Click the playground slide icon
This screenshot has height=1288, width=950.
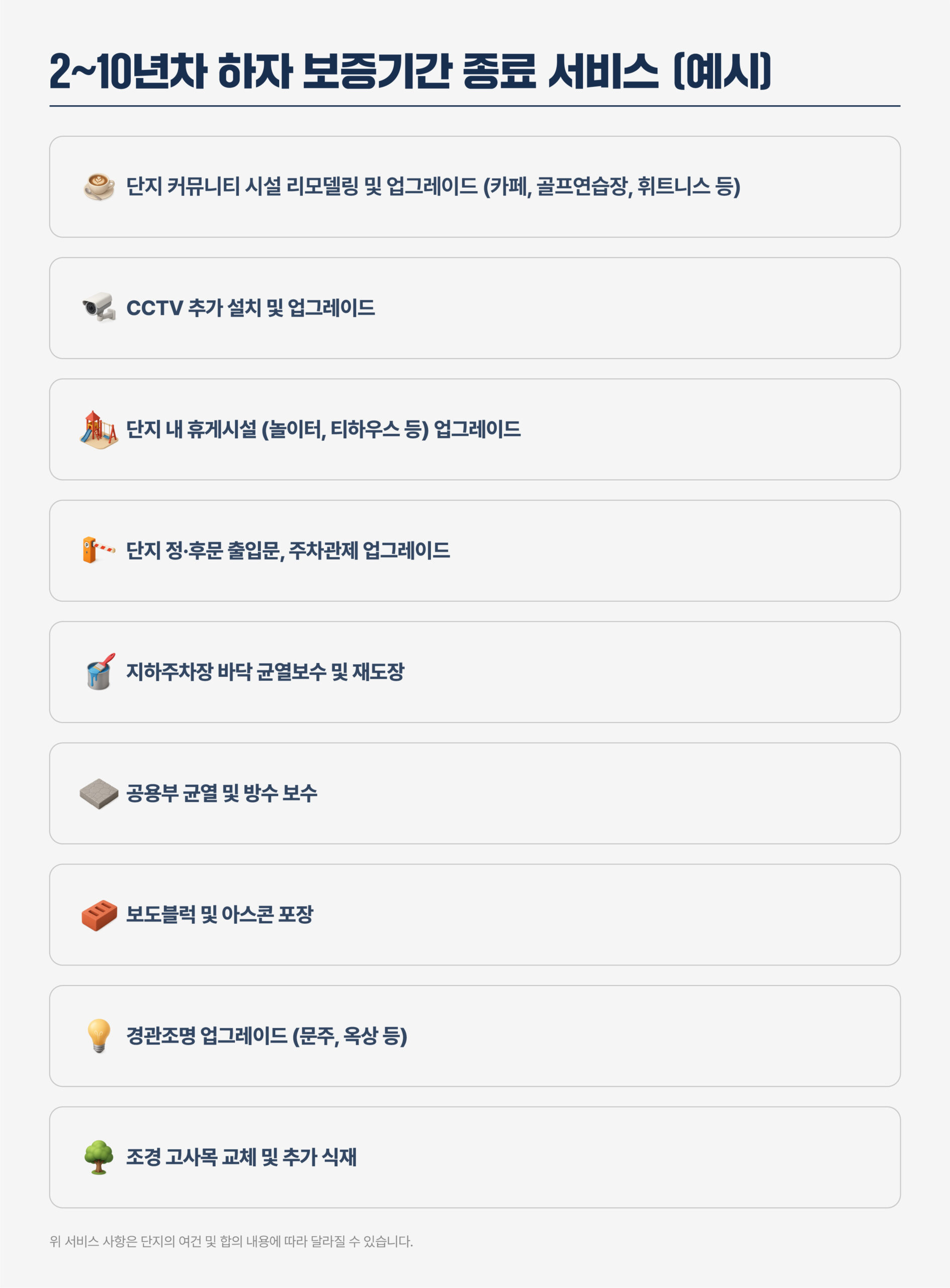point(99,429)
